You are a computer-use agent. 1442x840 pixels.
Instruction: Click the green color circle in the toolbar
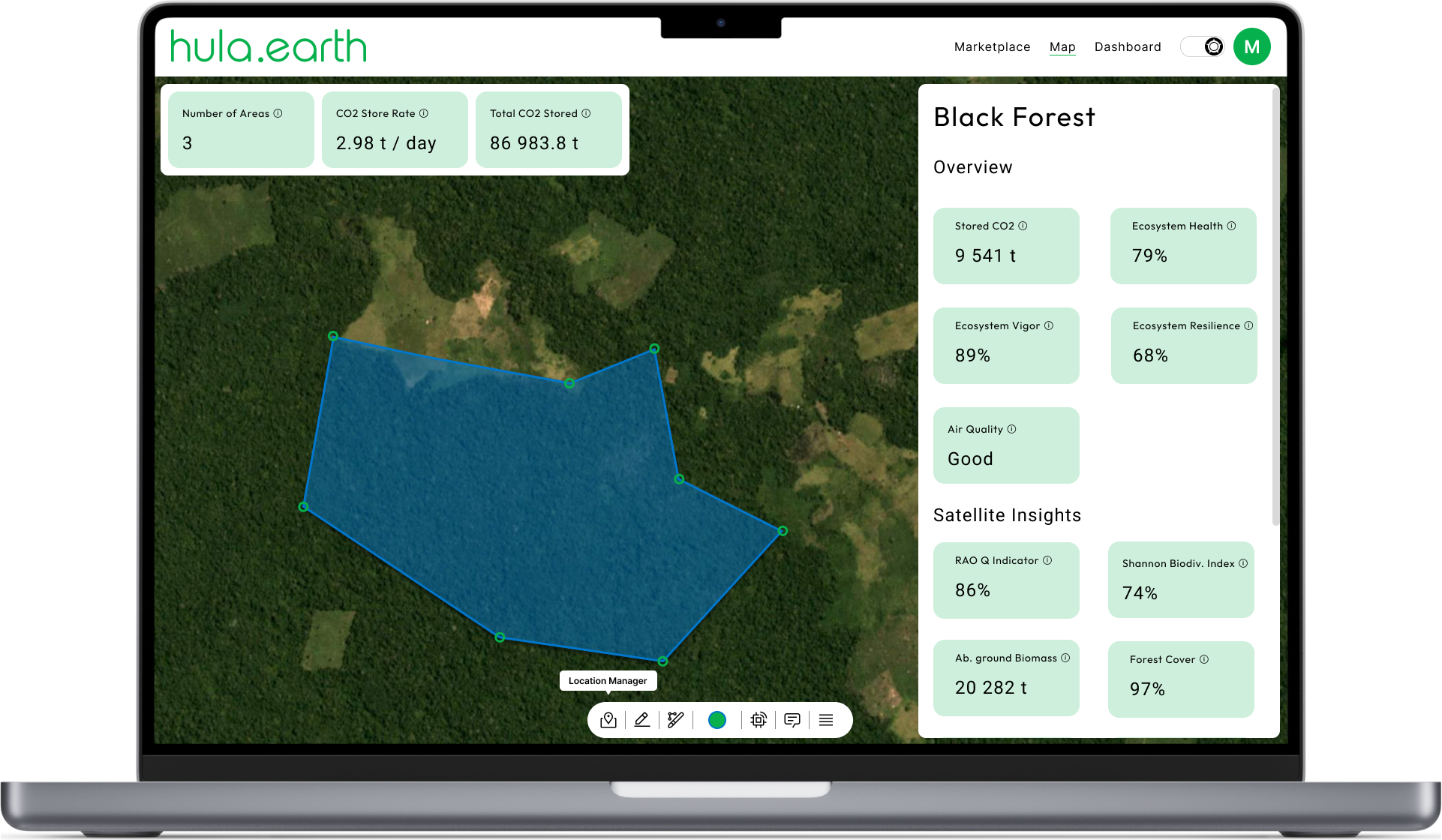[x=717, y=720]
